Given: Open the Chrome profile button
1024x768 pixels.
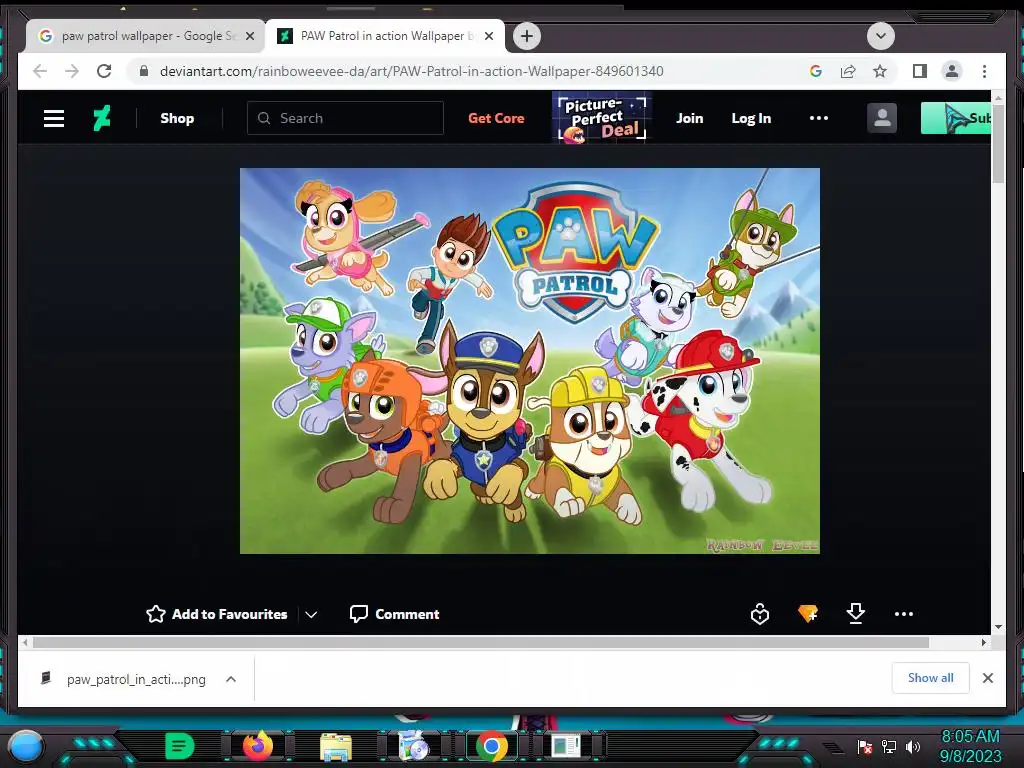Looking at the screenshot, I should click(952, 71).
